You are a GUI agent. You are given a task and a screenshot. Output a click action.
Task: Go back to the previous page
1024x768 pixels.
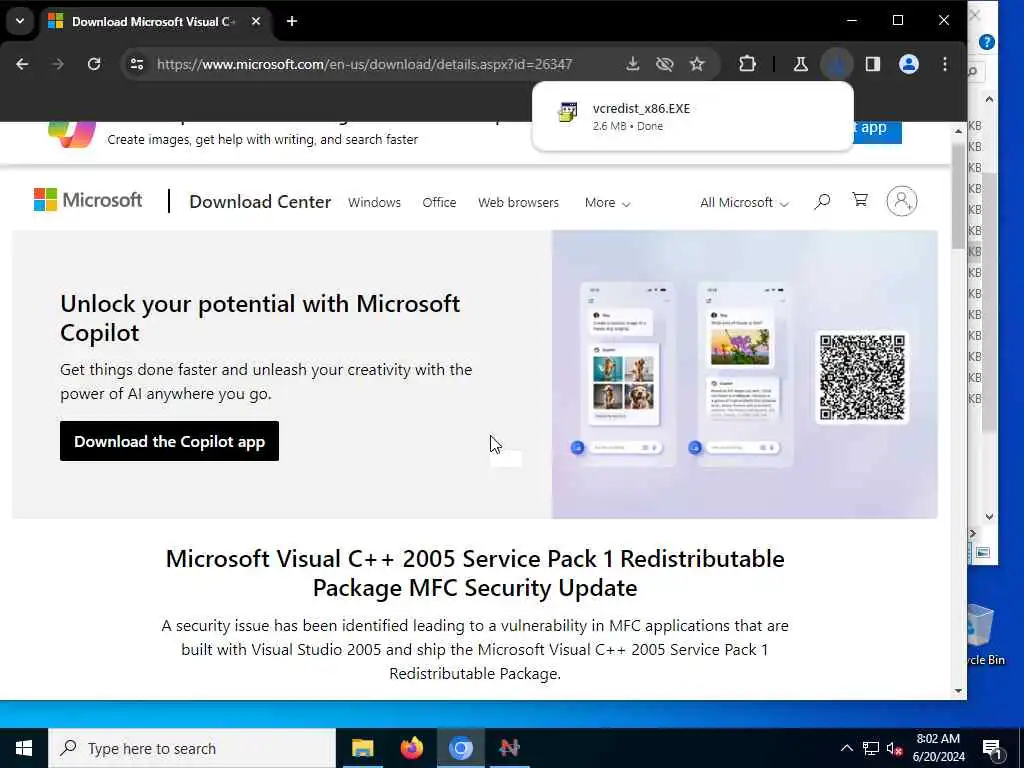coord(22,64)
